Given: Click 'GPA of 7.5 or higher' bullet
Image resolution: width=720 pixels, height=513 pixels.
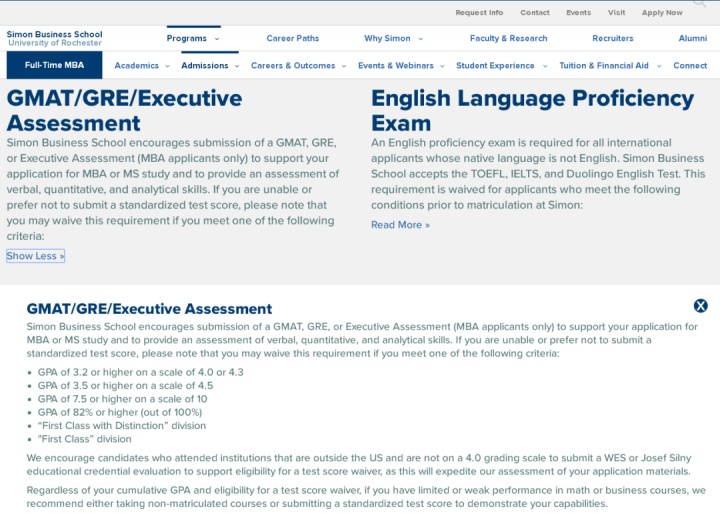Looking at the screenshot, I should coord(122,399).
